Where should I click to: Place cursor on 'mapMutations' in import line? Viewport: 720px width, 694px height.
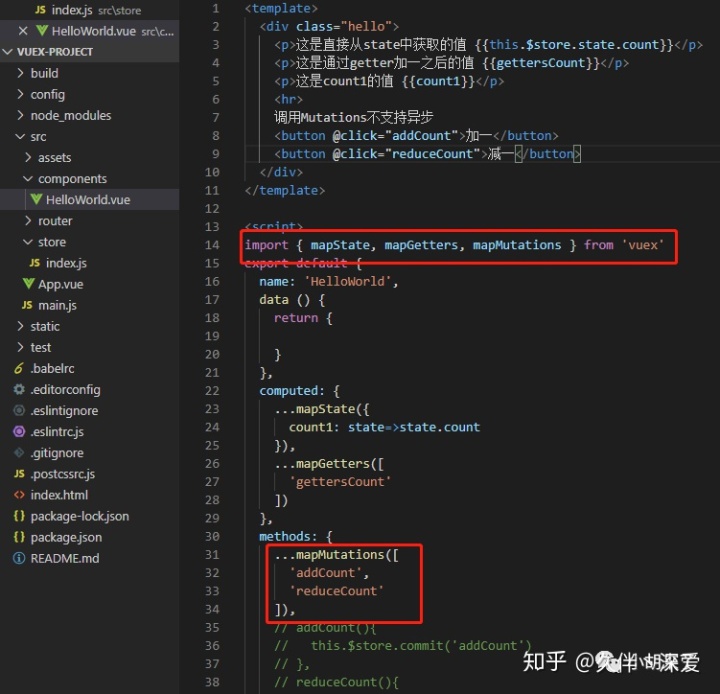pyautogui.click(x=517, y=245)
